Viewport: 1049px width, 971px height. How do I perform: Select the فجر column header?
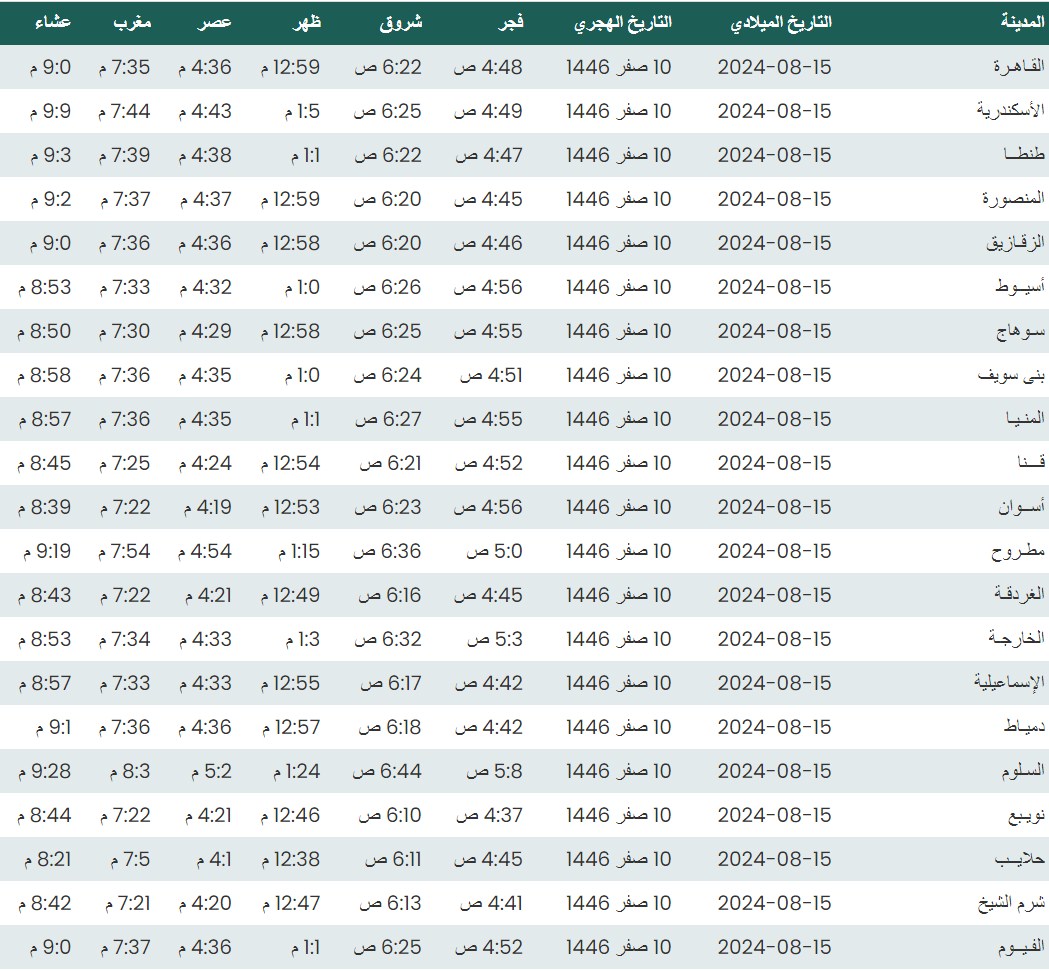pos(511,22)
